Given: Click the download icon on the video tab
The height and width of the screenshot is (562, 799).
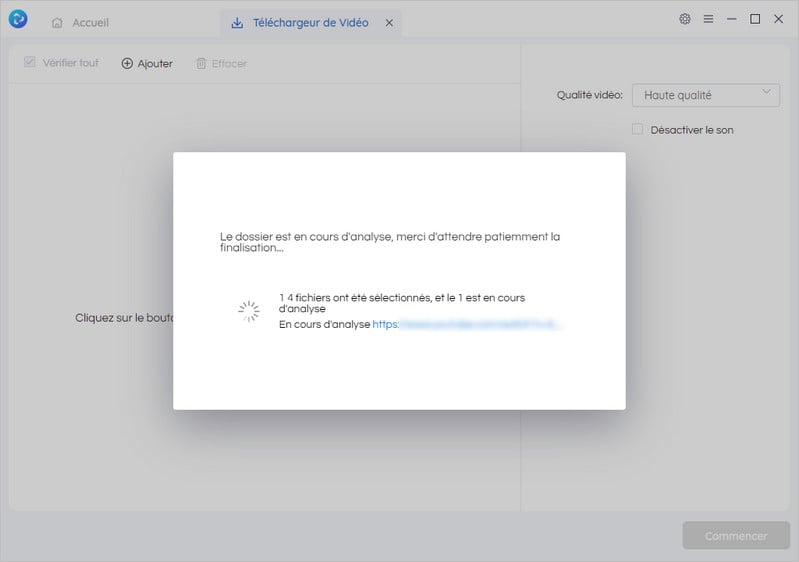Looking at the screenshot, I should tap(237, 23).
